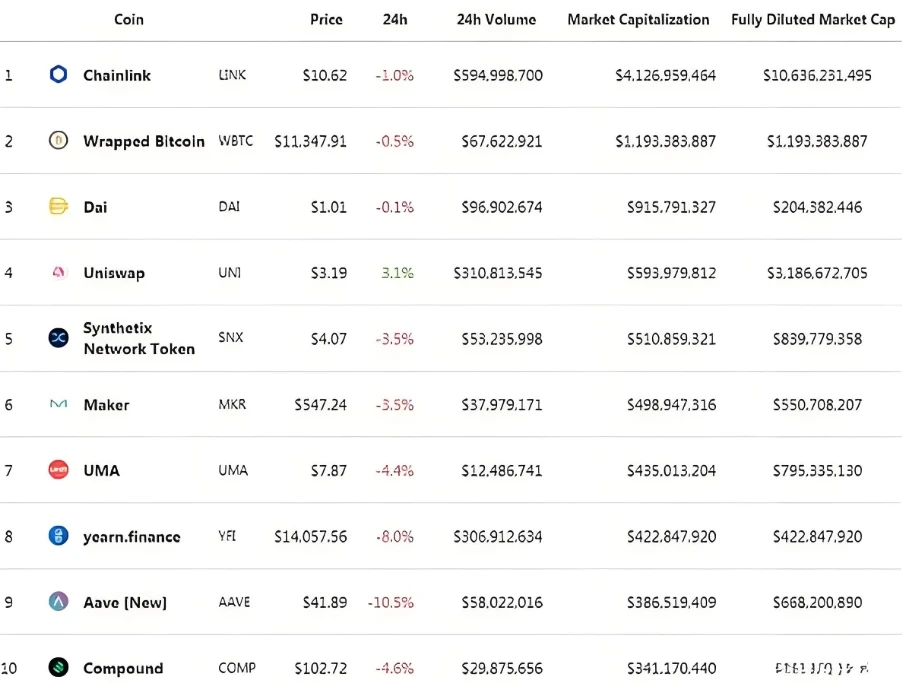Open the Wrapped Bitcoin coin page
Viewport: 902px width, 695px height.
pyautogui.click(x=144, y=142)
